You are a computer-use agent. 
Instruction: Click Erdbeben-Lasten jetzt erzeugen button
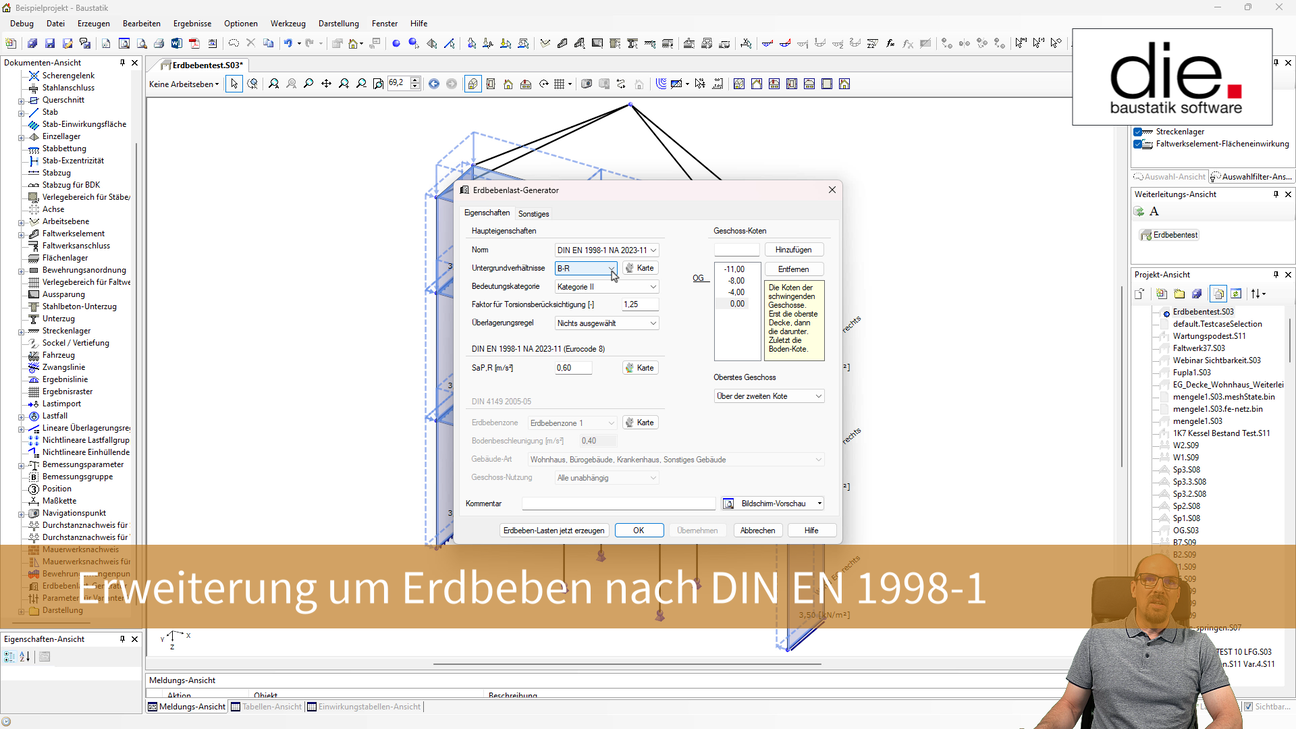[553, 530]
